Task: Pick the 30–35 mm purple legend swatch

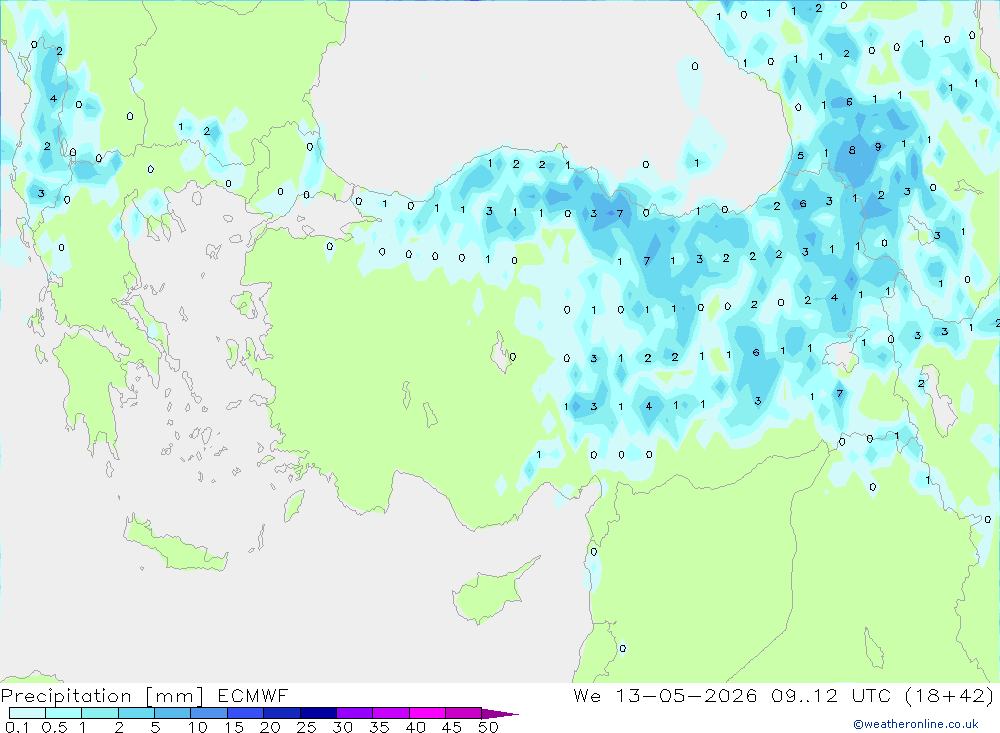Action: tap(354, 713)
